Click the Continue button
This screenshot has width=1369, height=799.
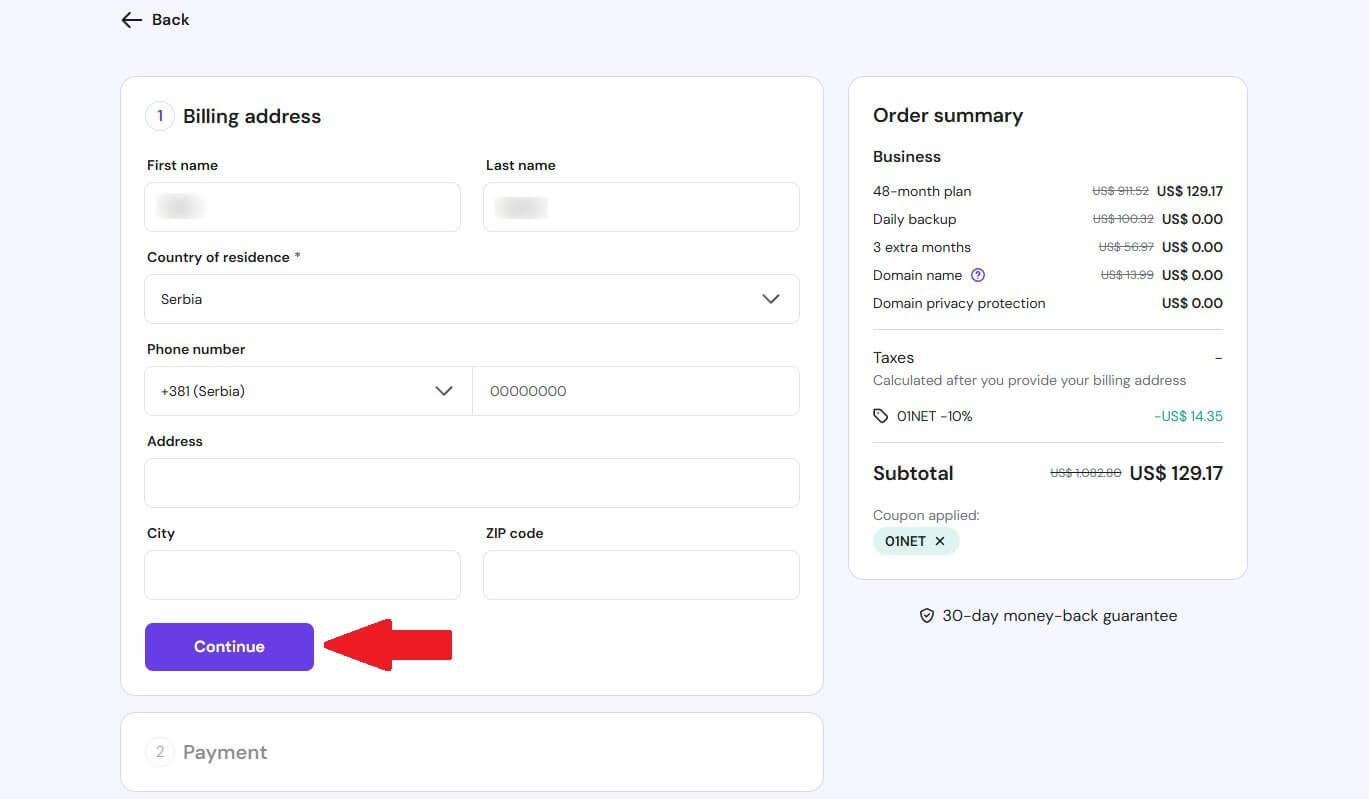pos(228,646)
